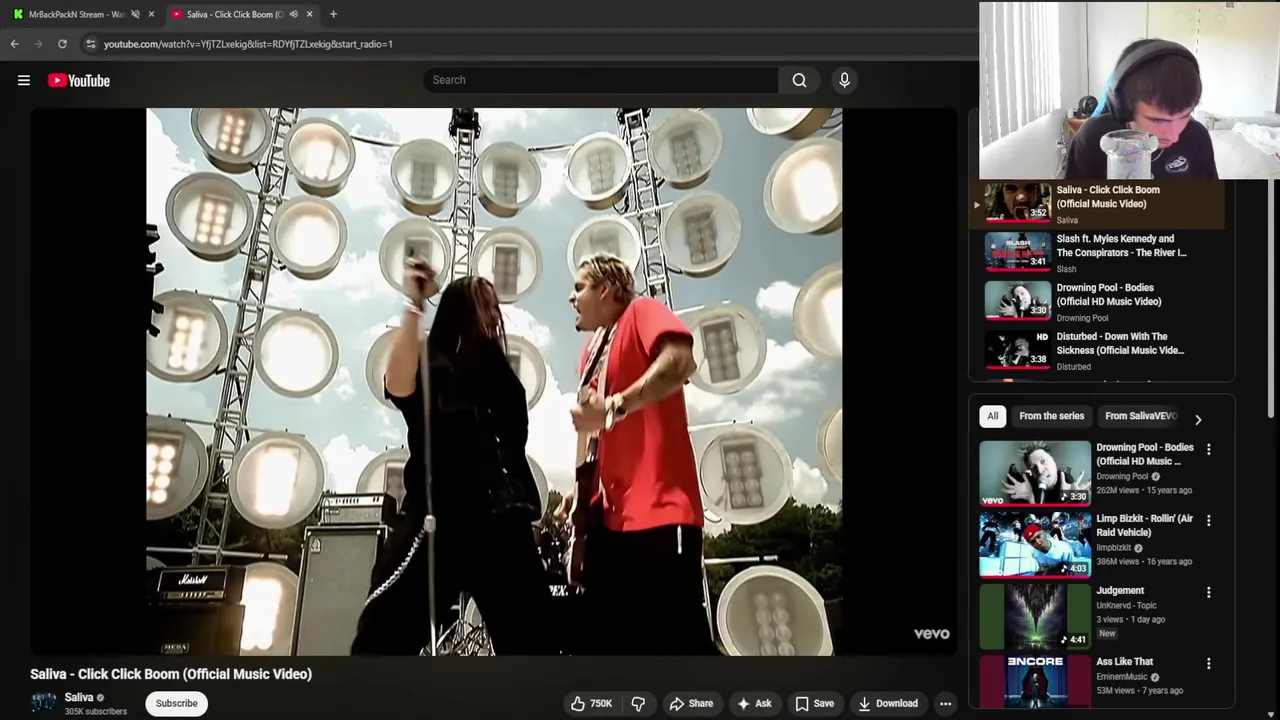Viewport: 1280px width, 720px height.
Task: Click the search magnifier button
Action: coord(799,80)
